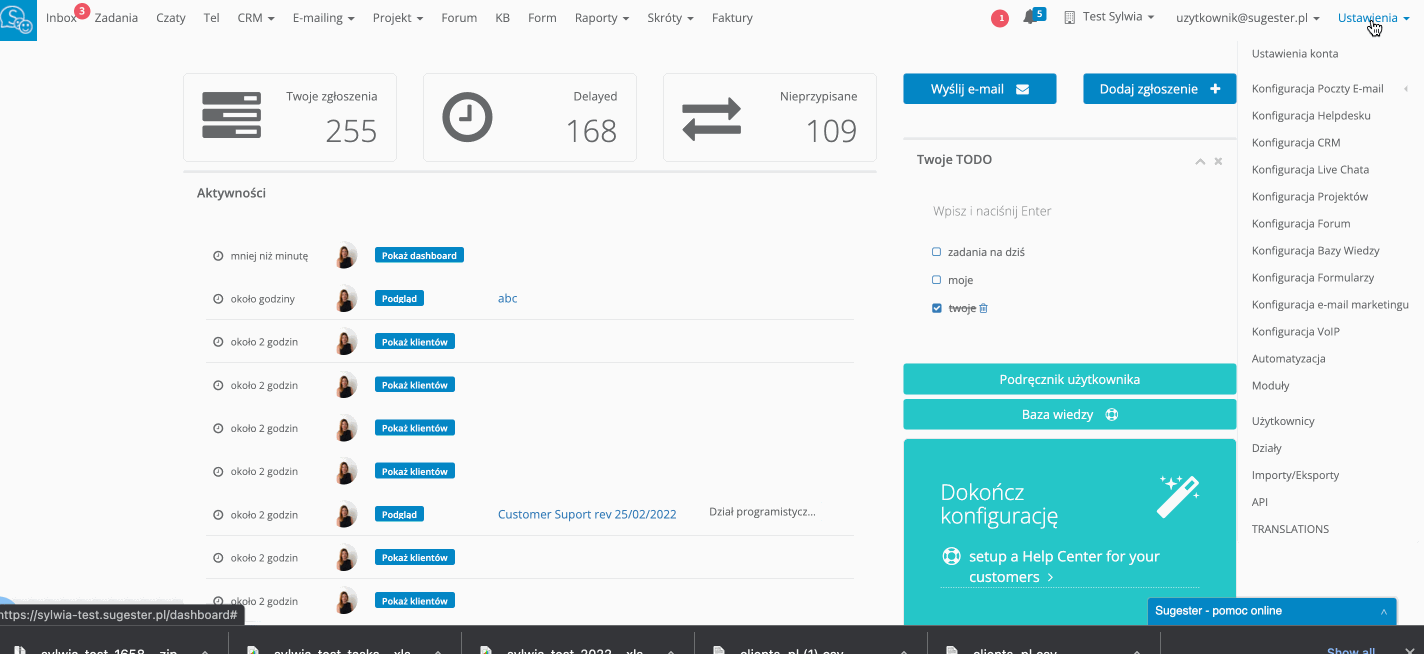This screenshot has width=1424, height=654.
Task: Select Importy/Eksporty from settings menu
Action: (1295, 476)
